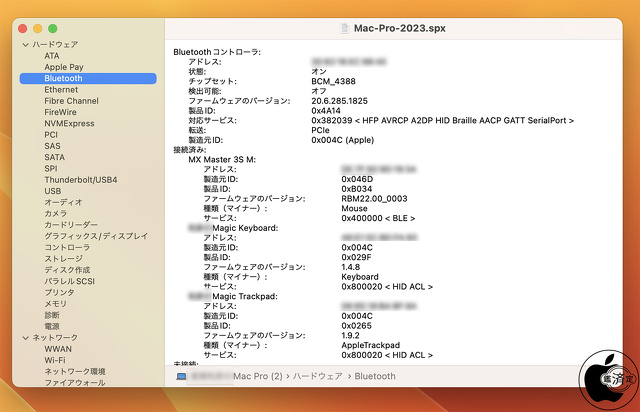This screenshot has height=412, width=640.
Task: Click firmware version 20.6.285.1825
Action: pyautogui.click(x=339, y=101)
